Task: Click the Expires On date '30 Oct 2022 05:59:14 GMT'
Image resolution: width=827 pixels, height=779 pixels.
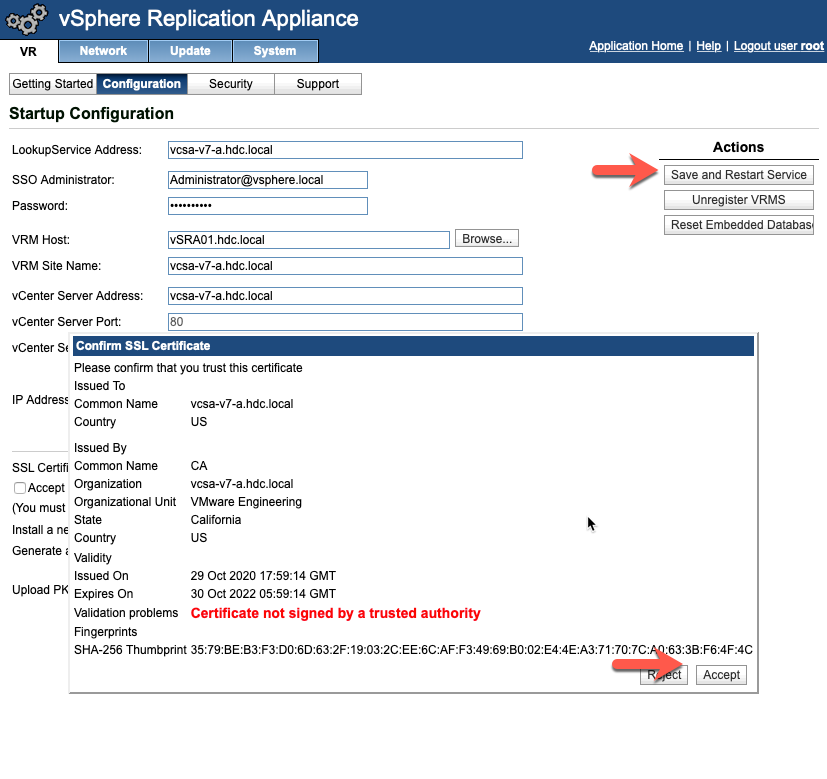Action: (x=263, y=594)
